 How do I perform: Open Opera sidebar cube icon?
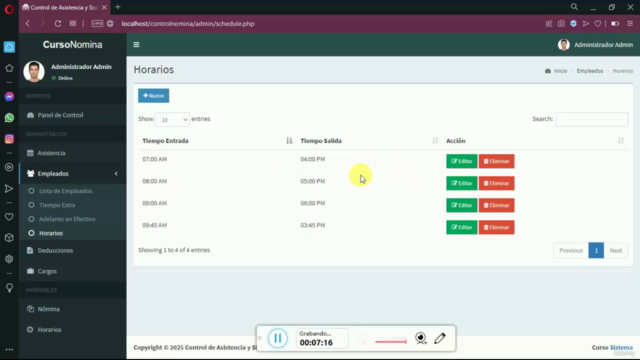tap(9, 238)
